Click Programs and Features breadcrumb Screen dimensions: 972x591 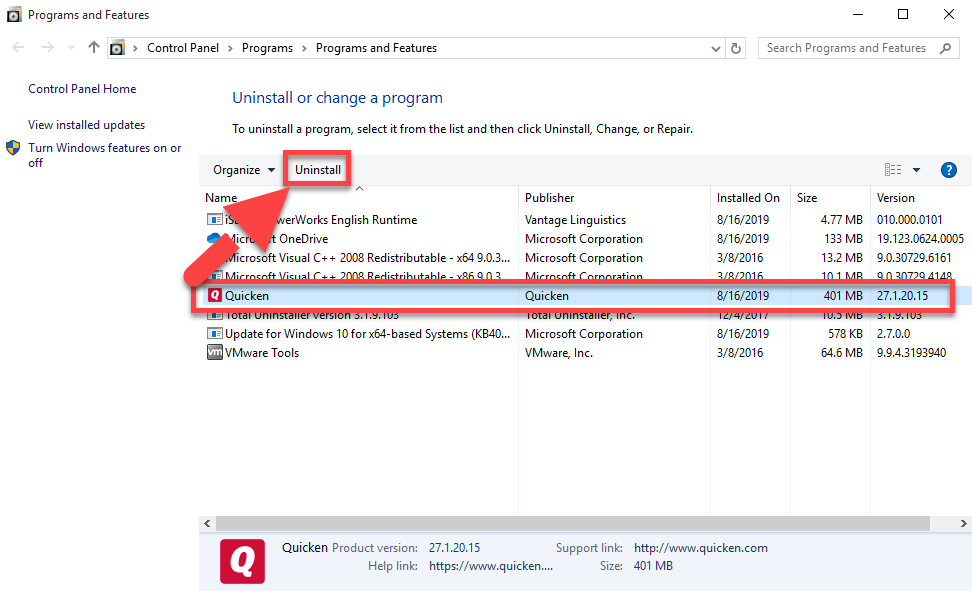376,48
